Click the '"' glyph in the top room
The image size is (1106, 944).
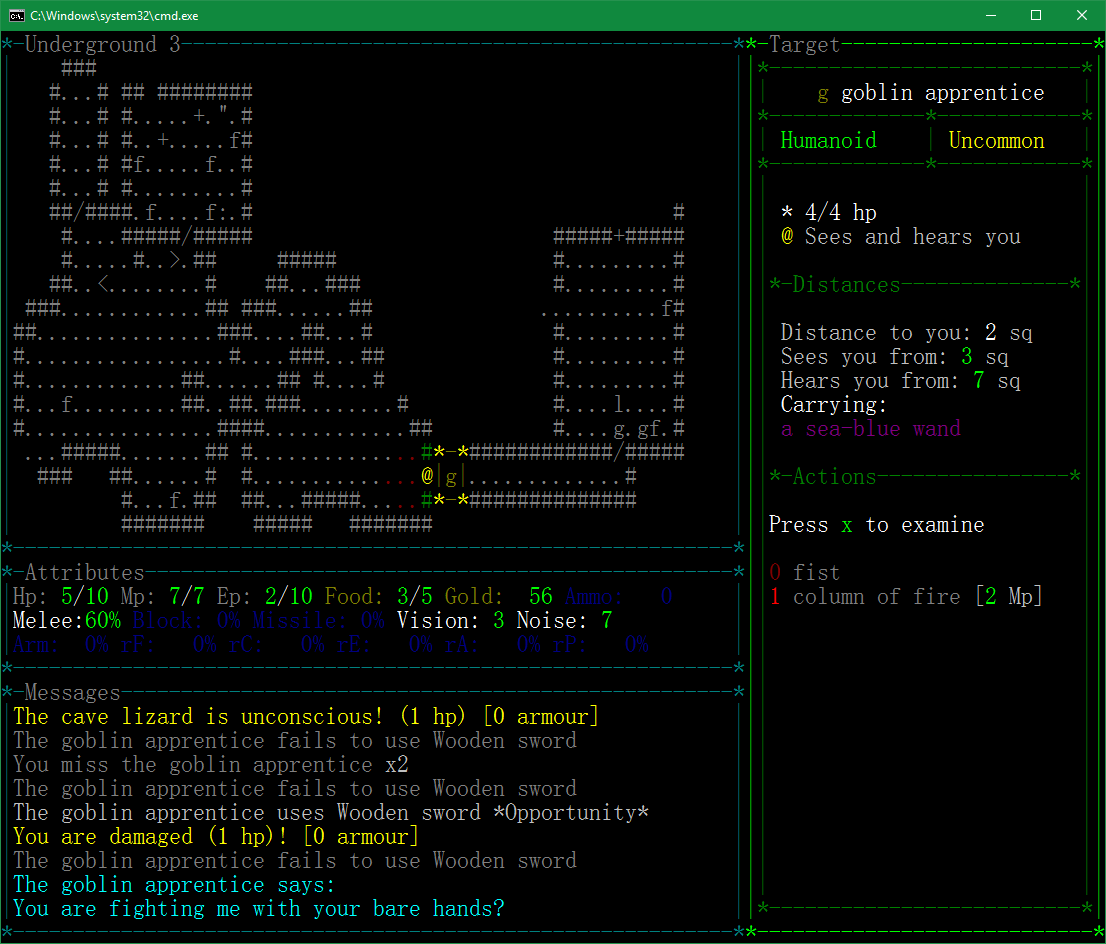pyautogui.click(x=224, y=111)
